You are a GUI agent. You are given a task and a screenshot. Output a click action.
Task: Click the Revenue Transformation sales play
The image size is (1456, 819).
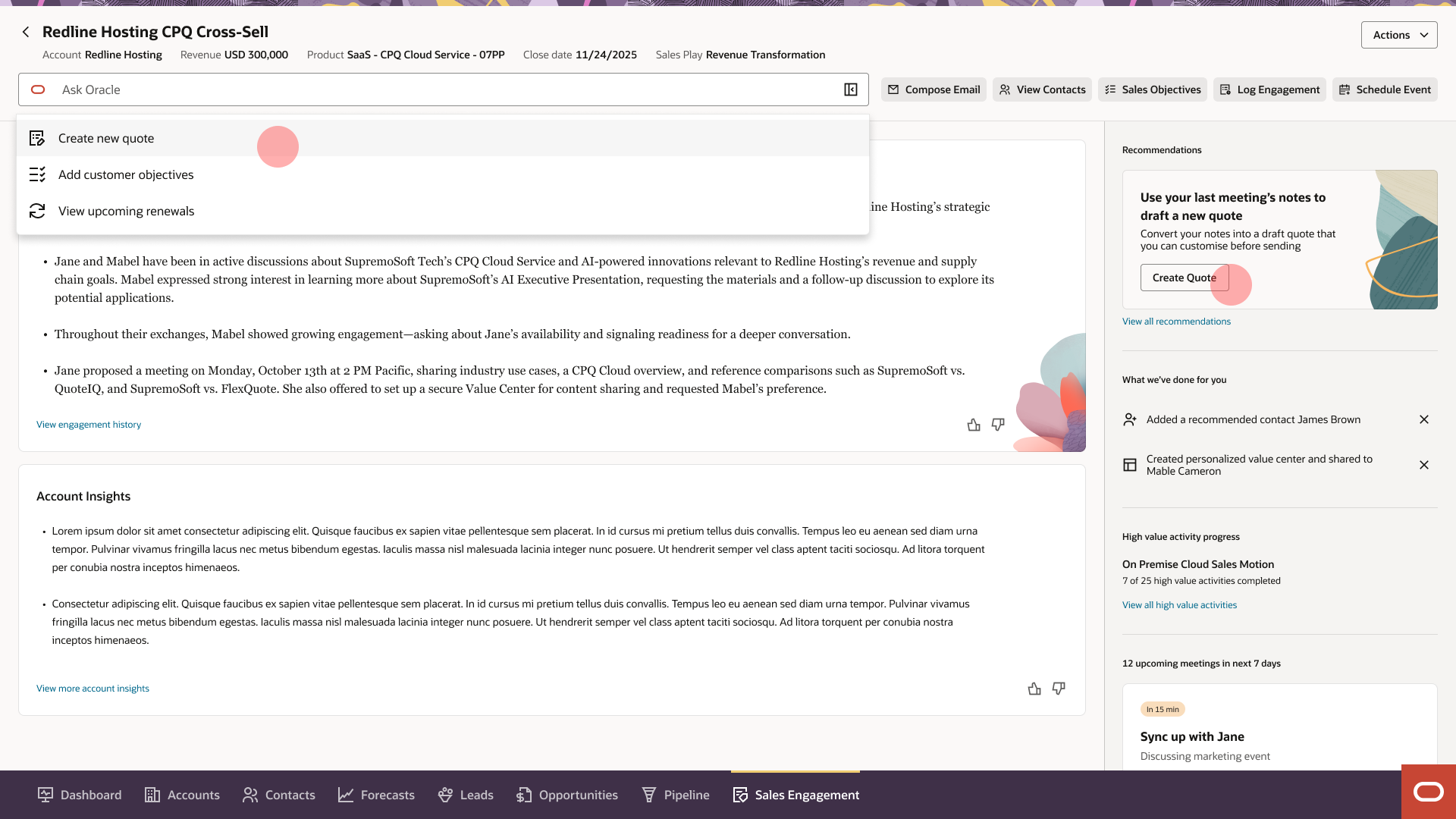tap(765, 55)
